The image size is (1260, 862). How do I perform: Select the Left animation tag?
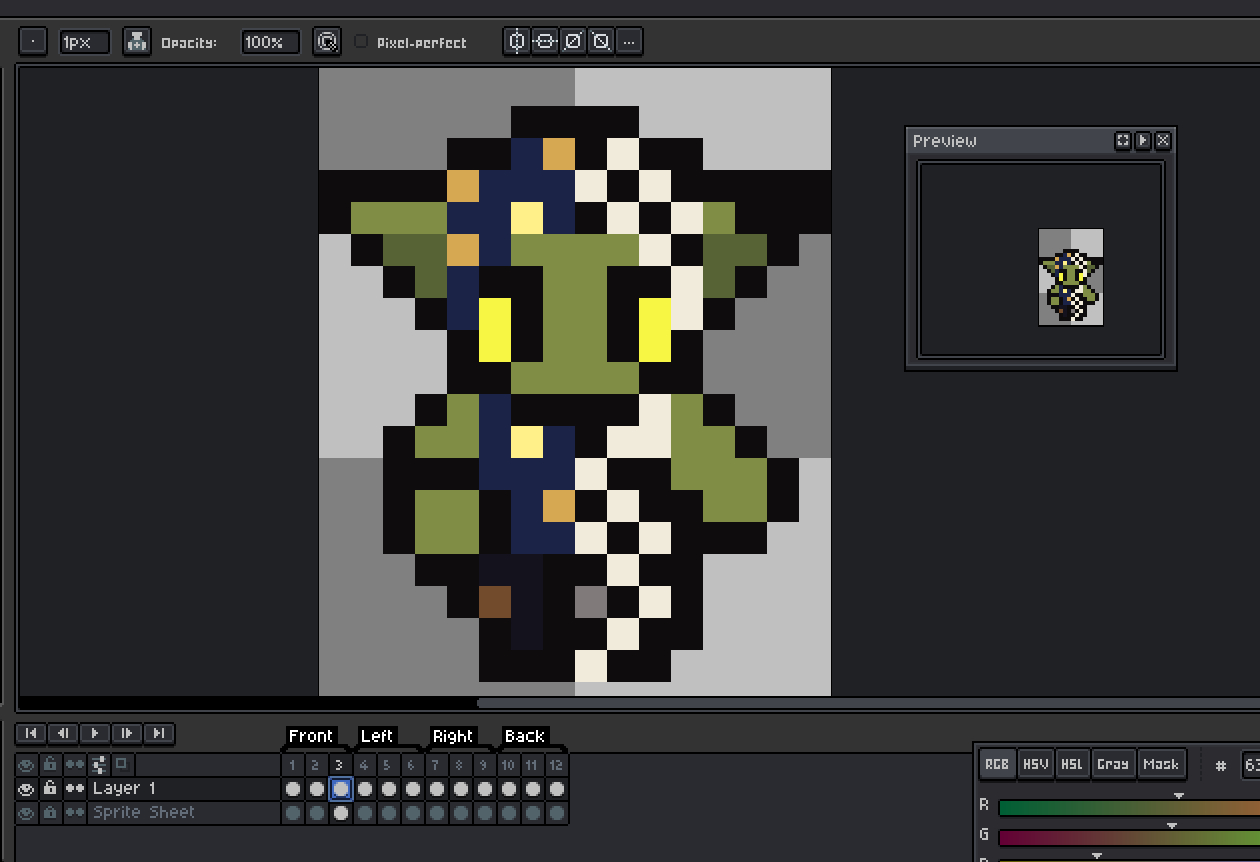click(x=377, y=736)
